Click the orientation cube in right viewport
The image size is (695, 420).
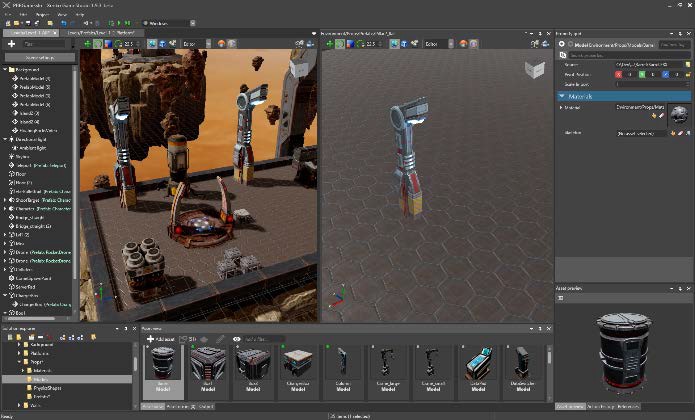click(534, 72)
